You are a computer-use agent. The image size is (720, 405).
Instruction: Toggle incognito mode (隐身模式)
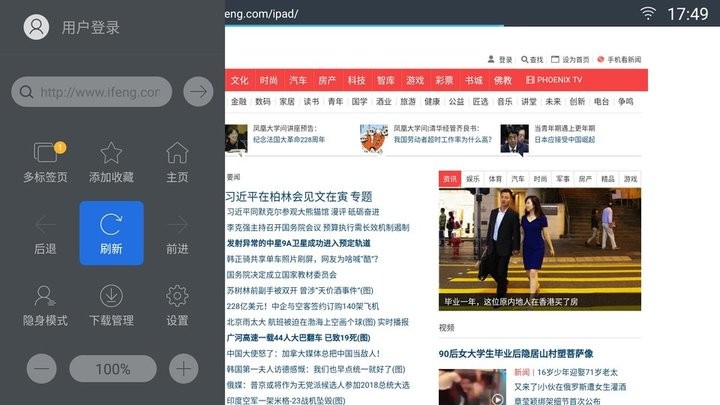point(45,297)
